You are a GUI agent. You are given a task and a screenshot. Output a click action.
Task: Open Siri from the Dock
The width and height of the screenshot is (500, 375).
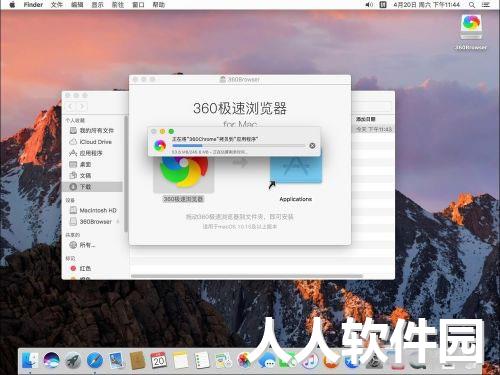52,361
